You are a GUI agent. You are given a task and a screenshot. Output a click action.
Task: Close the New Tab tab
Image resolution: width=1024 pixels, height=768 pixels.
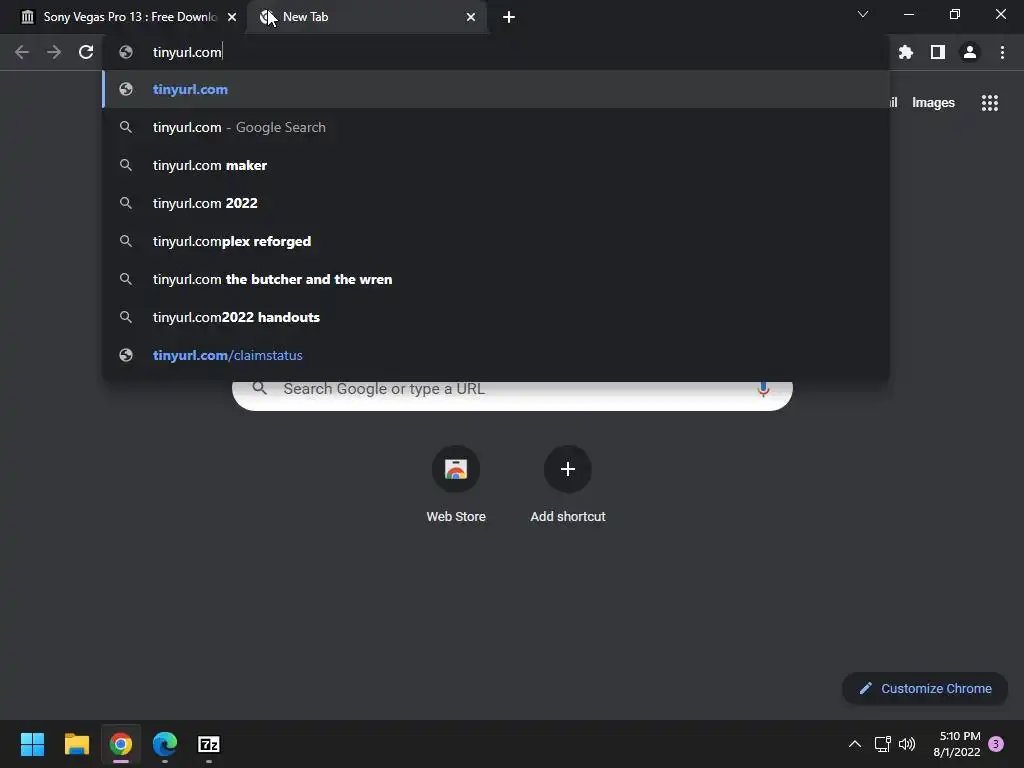[x=471, y=17]
